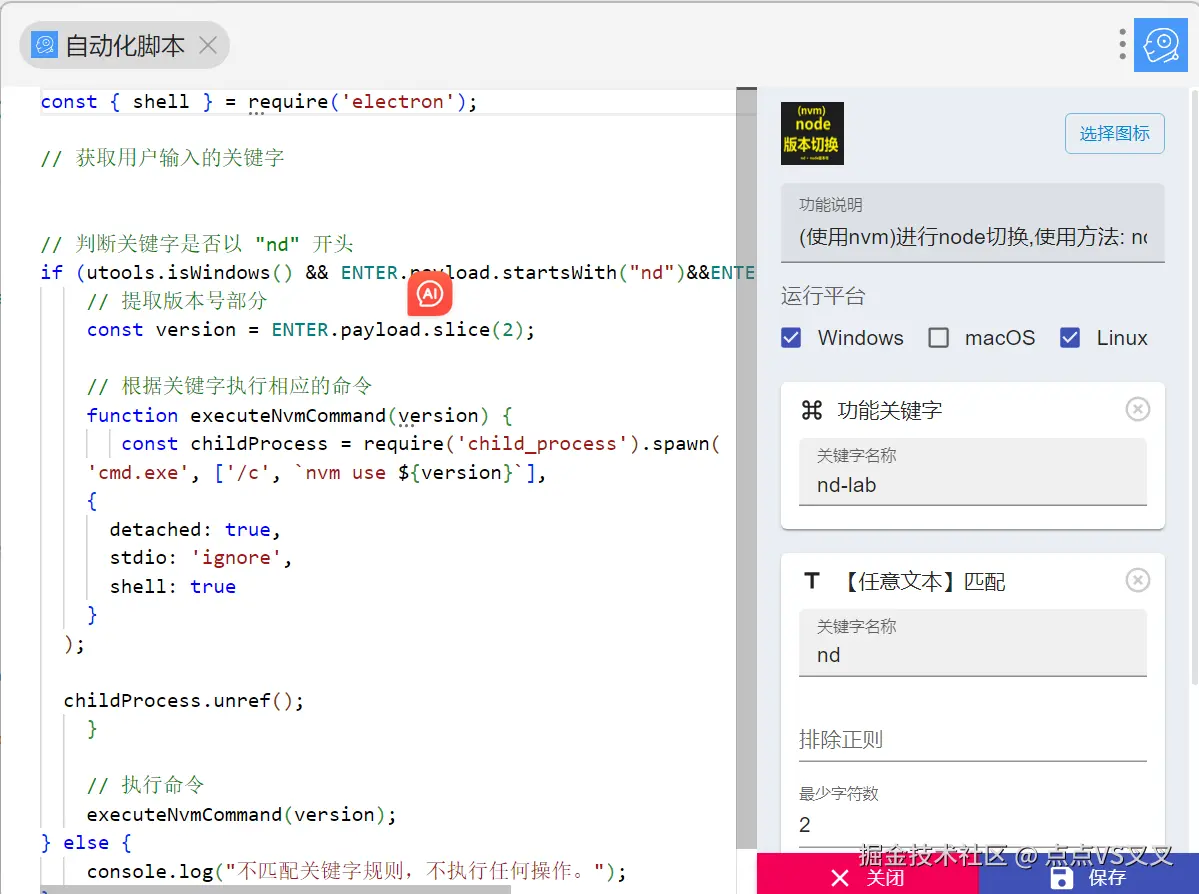The height and width of the screenshot is (894, 1199).
Task: Uncheck the Windows platform checkbox
Action: [791, 338]
